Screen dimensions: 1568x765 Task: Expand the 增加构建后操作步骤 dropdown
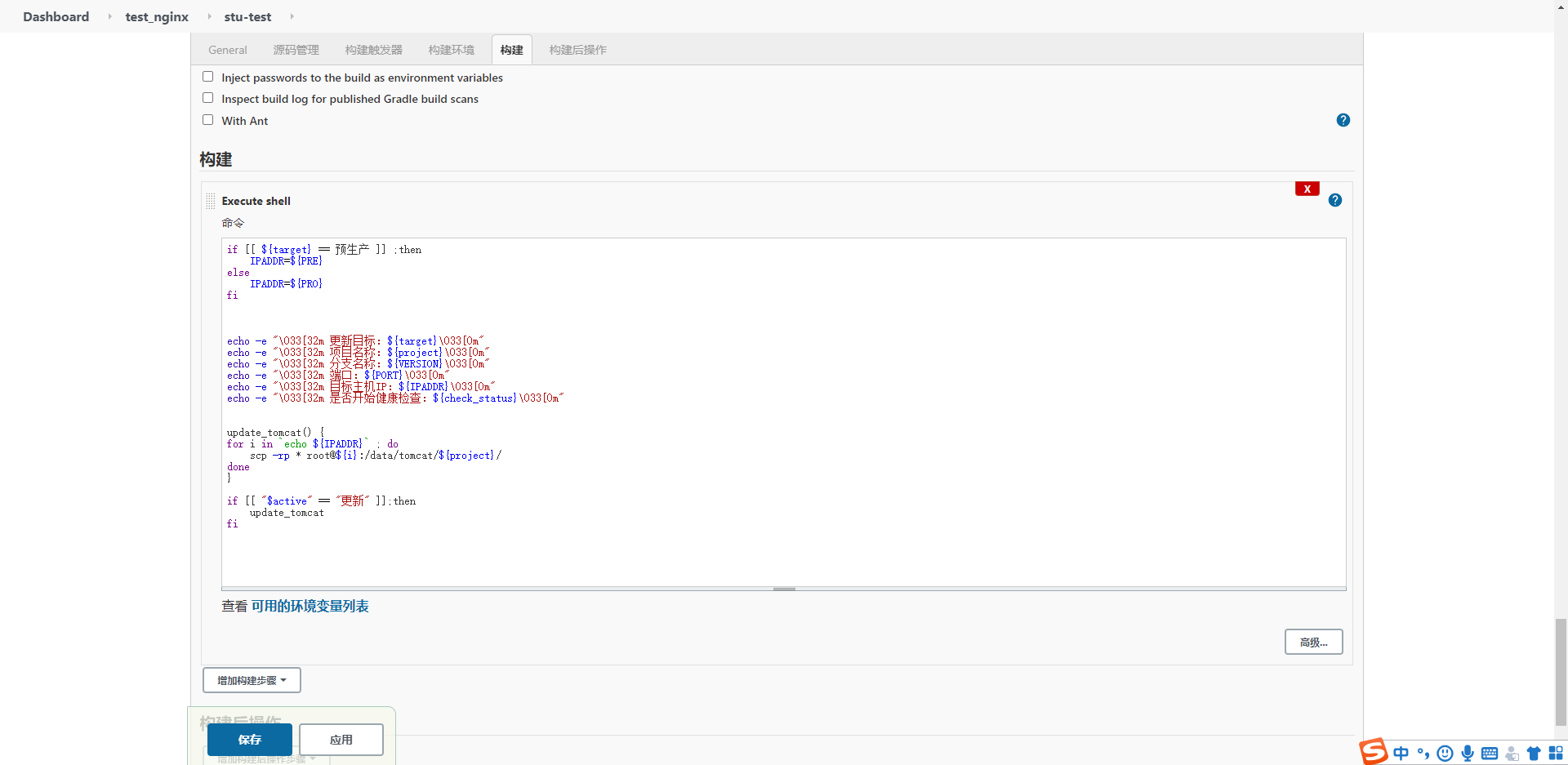[263, 758]
